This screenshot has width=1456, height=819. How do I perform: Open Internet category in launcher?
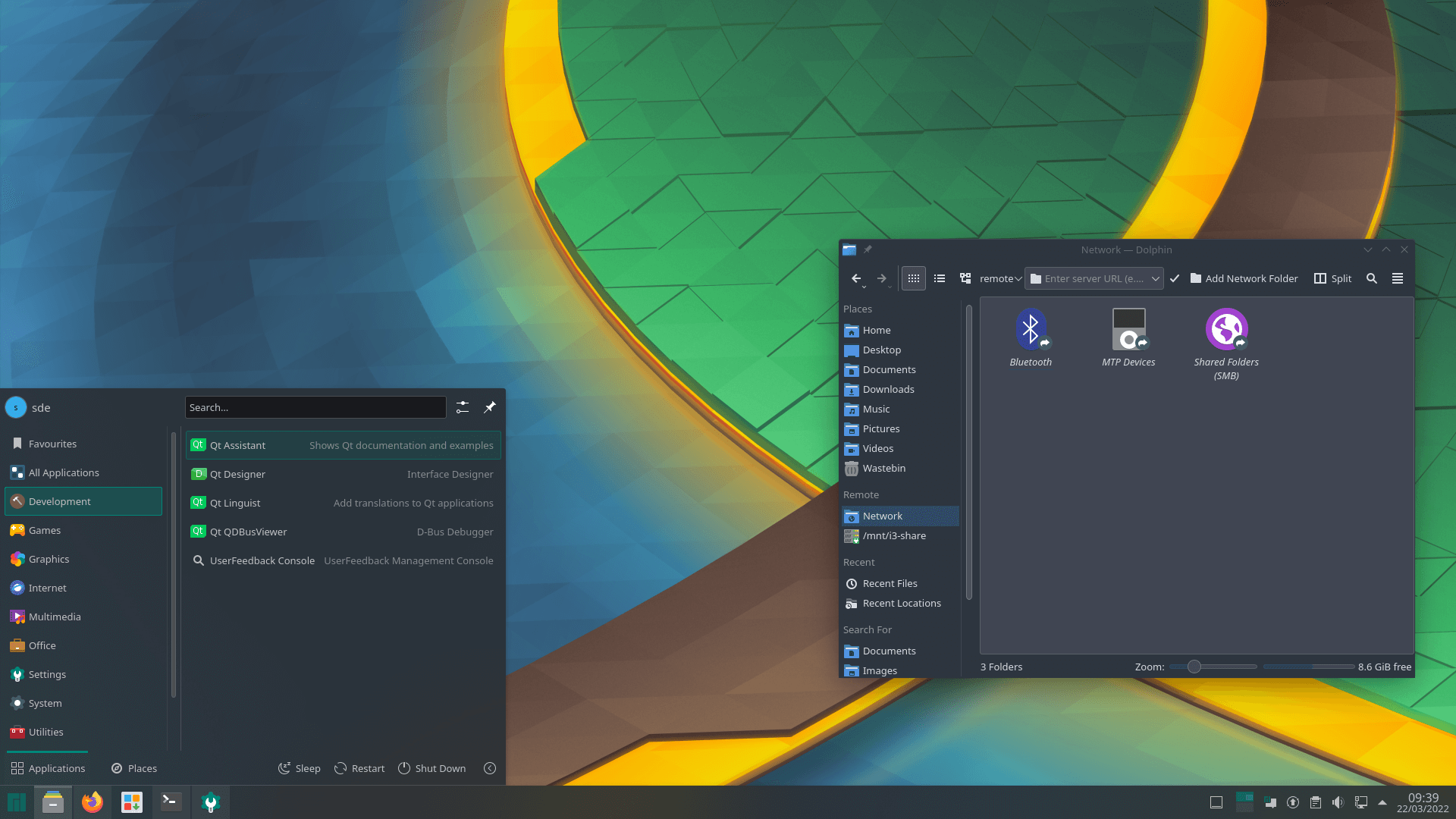point(83,588)
